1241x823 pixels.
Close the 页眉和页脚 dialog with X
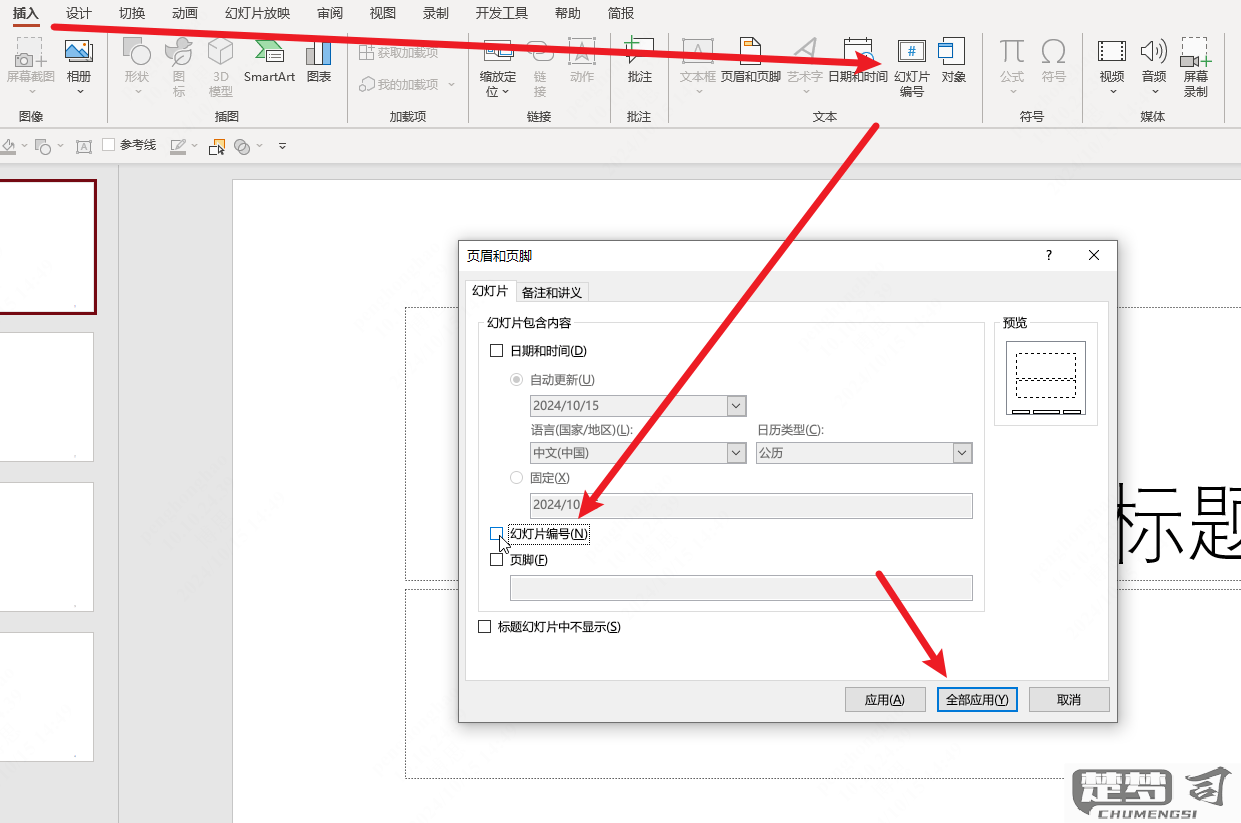pyautogui.click(x=1094, y=256)
